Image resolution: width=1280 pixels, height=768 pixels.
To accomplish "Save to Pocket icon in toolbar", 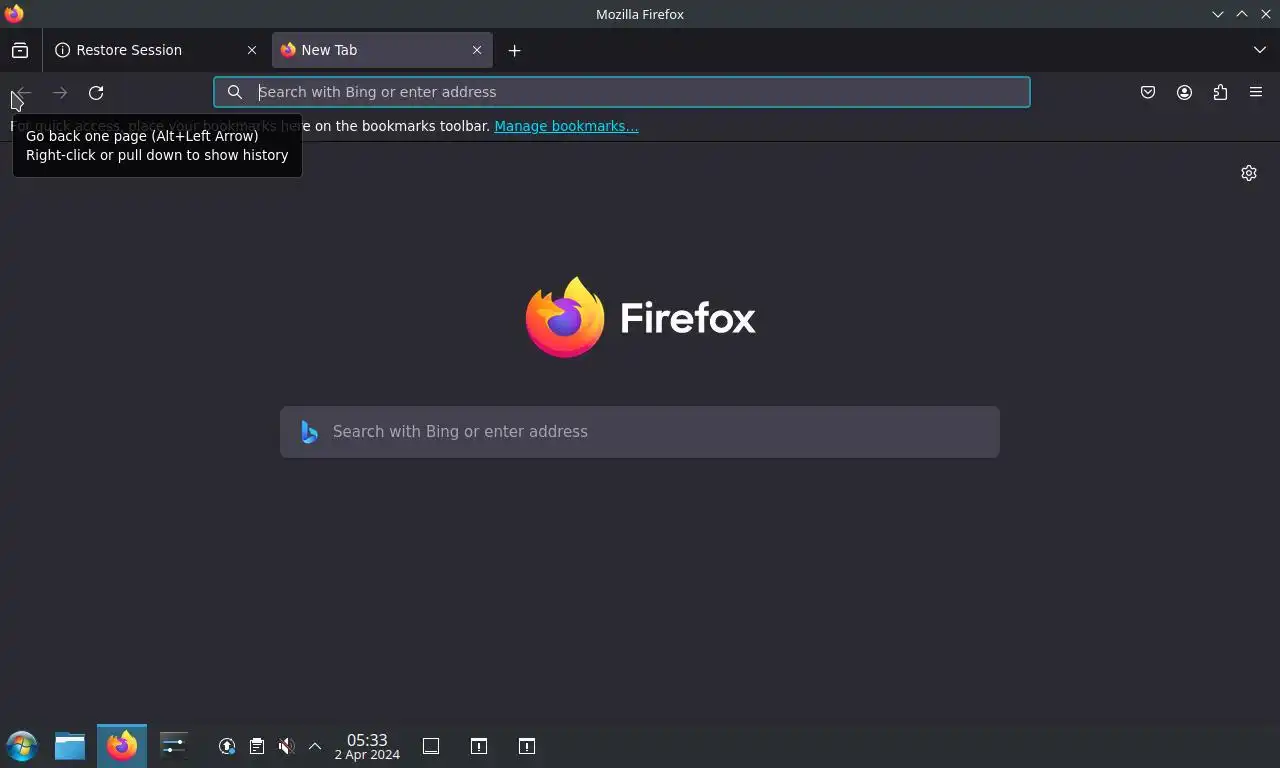I will (x=1148, y=92).
